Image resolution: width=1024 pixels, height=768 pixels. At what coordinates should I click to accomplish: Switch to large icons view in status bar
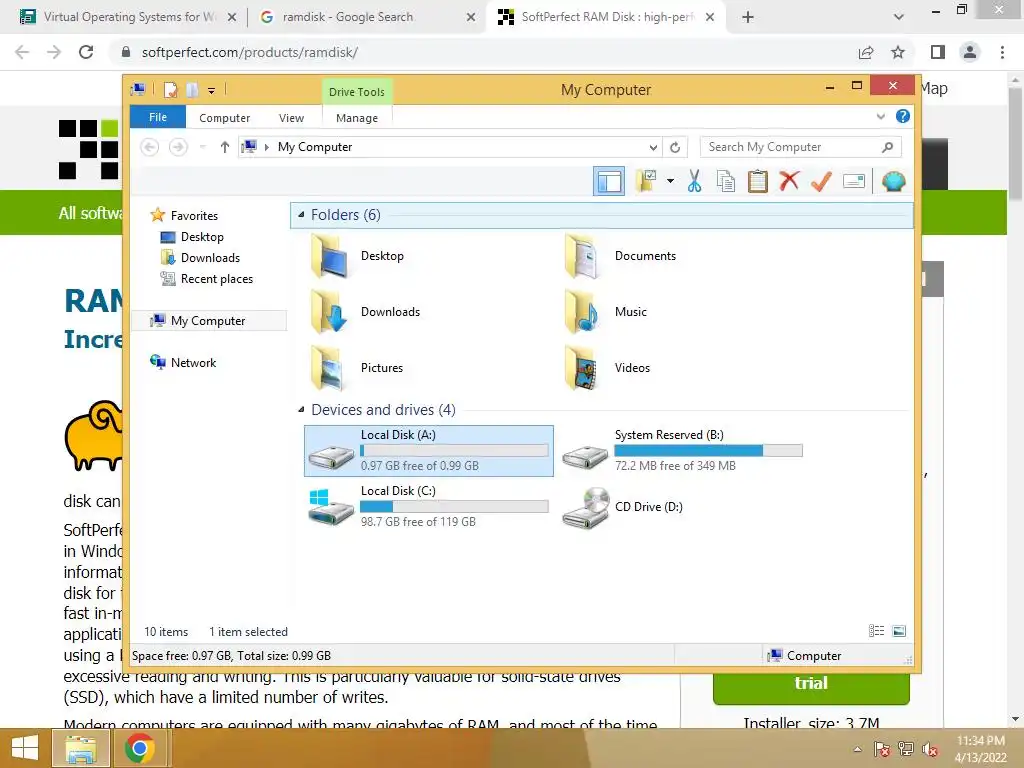click(x=899, y=631)
